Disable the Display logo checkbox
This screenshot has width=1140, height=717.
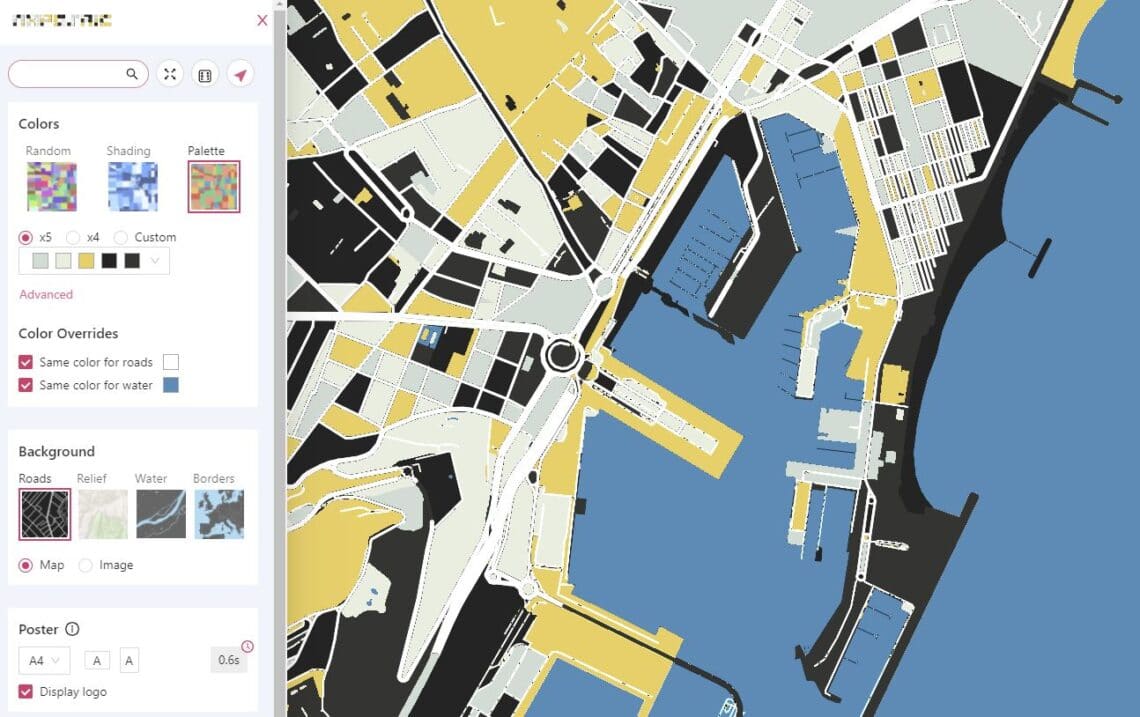(26, 691)
